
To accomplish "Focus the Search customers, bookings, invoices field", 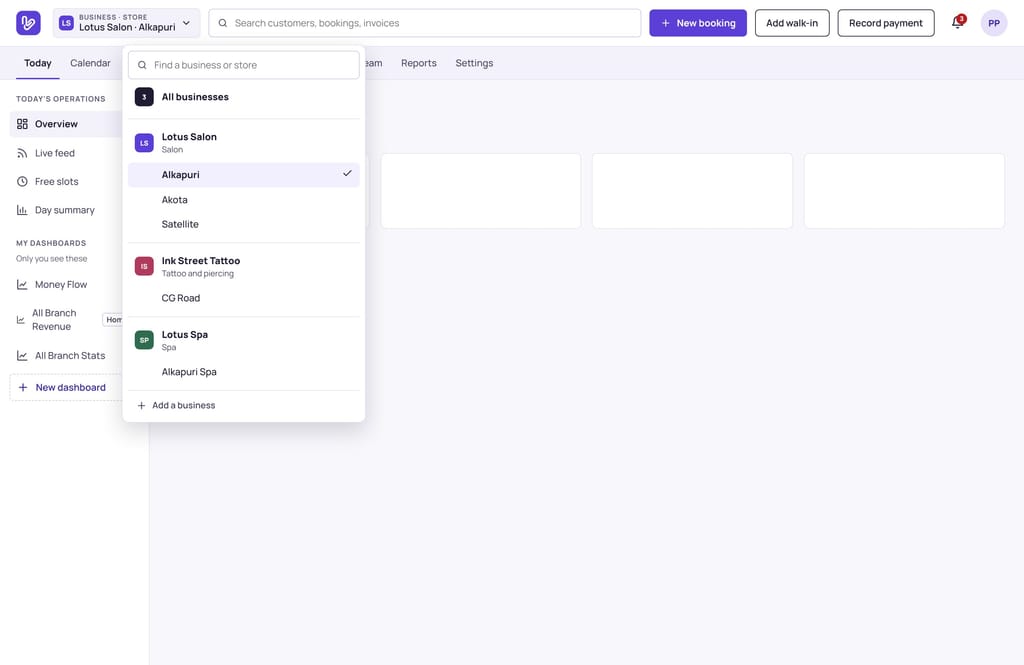I will point(424,23).
